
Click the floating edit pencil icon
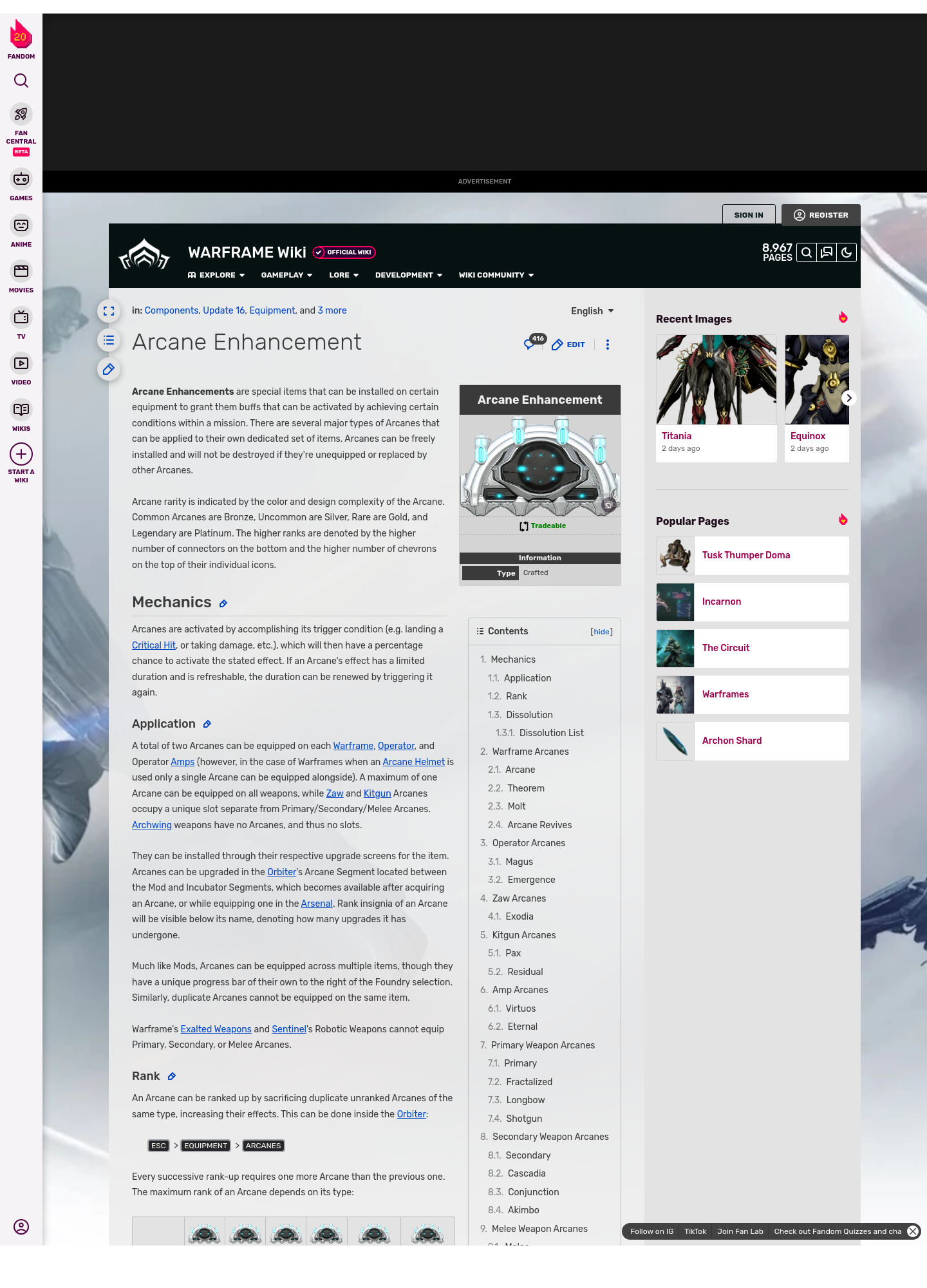[x=109, y=369]
